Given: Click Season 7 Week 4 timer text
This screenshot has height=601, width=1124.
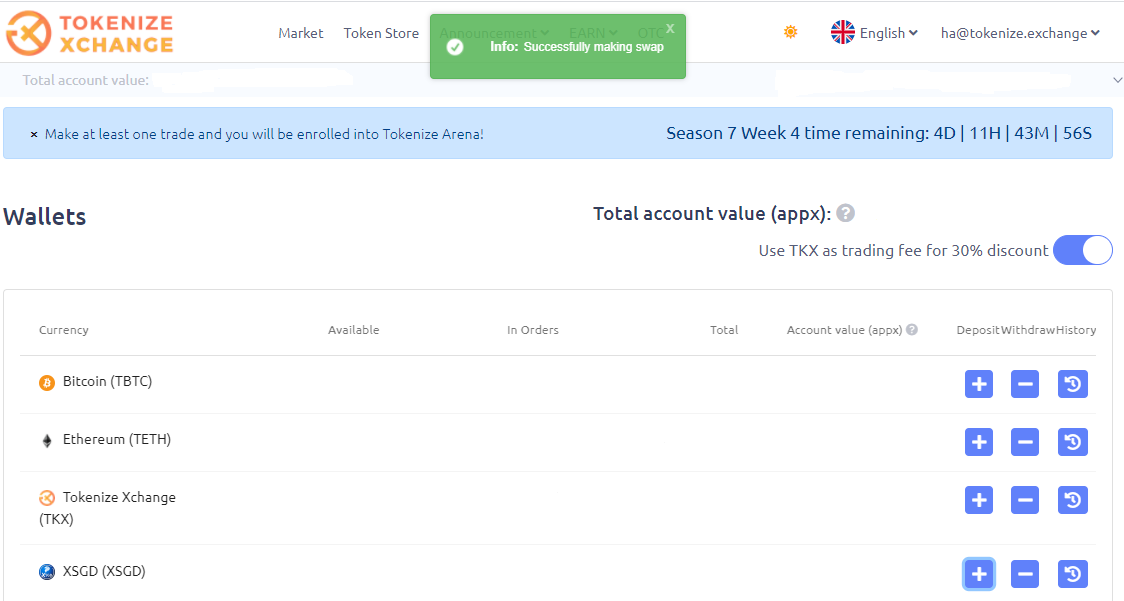Looking at the screenshot, I should coord(879,133).
